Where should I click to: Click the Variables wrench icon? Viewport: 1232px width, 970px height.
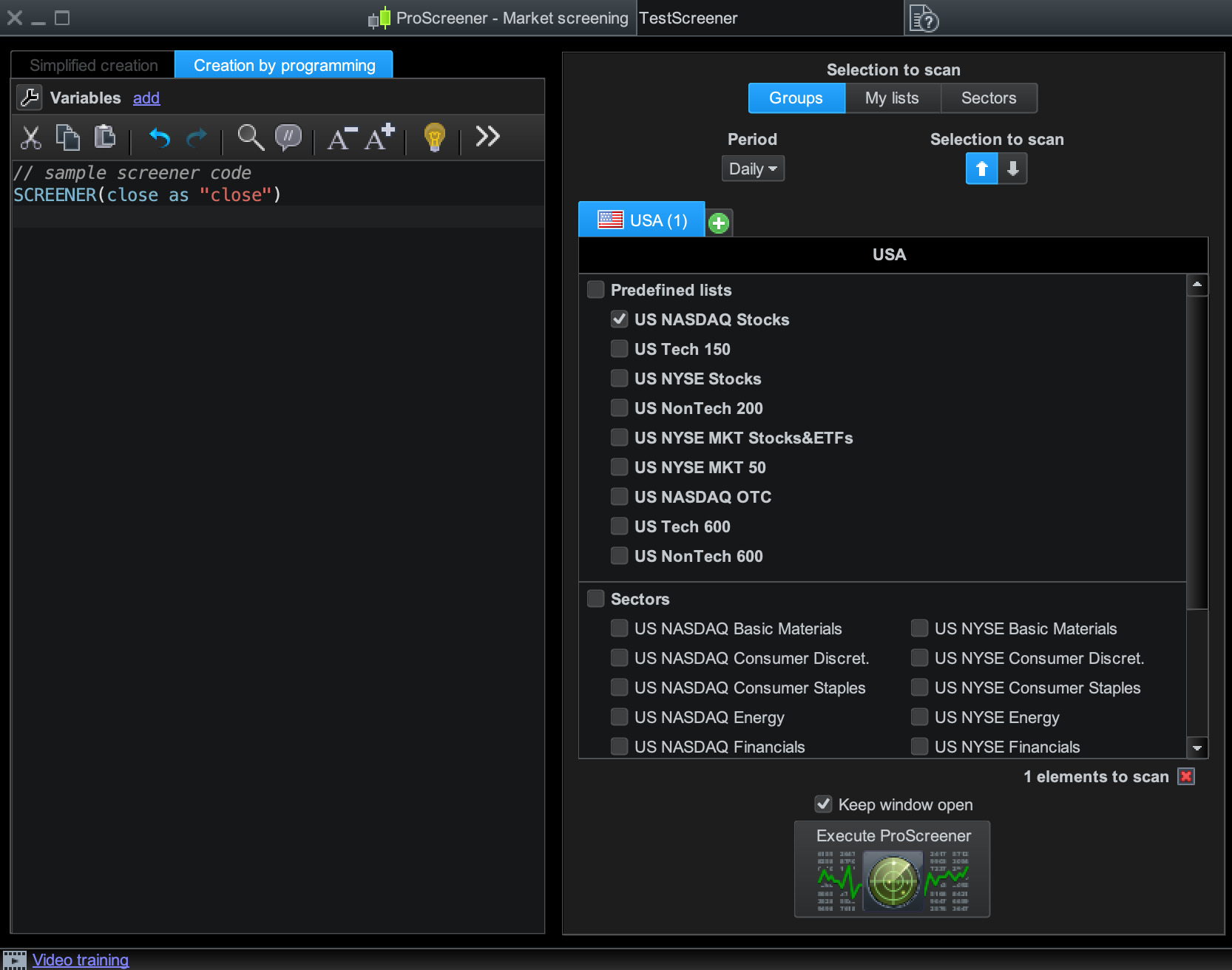(x=30, y=98)
